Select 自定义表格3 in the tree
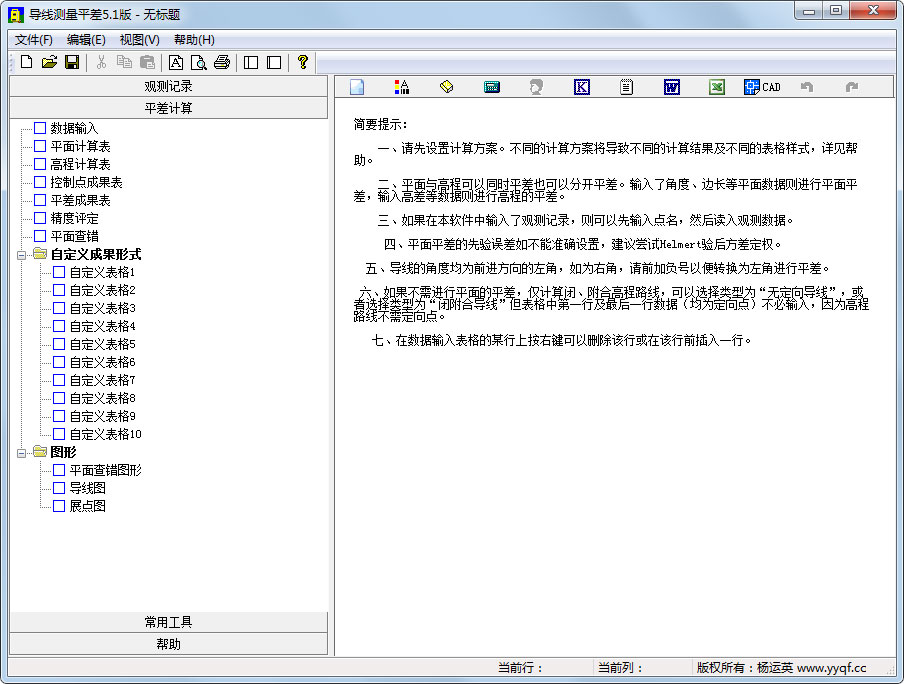The width and height of the screenshot is (904, 684). (x=103, y=308)
